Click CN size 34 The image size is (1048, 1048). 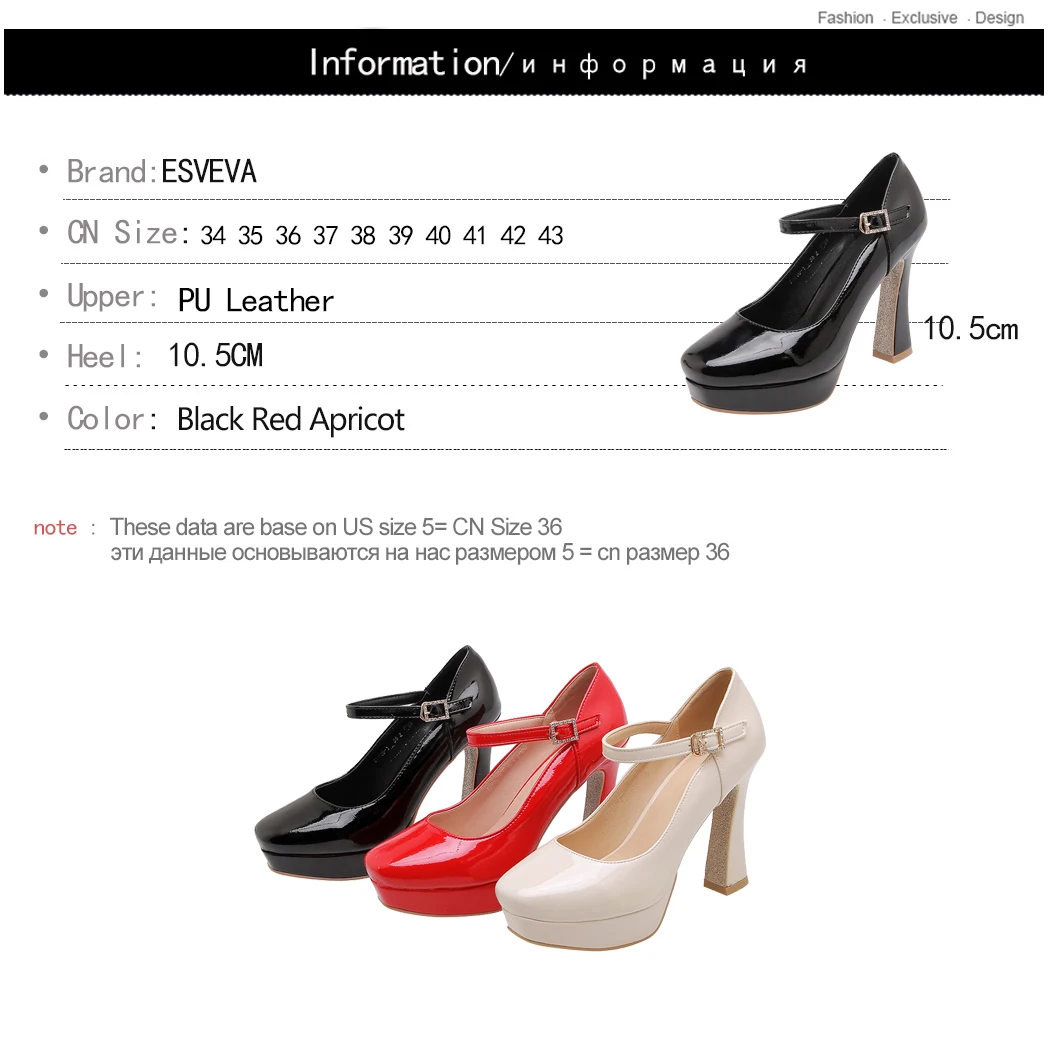(x=213, y=235)
